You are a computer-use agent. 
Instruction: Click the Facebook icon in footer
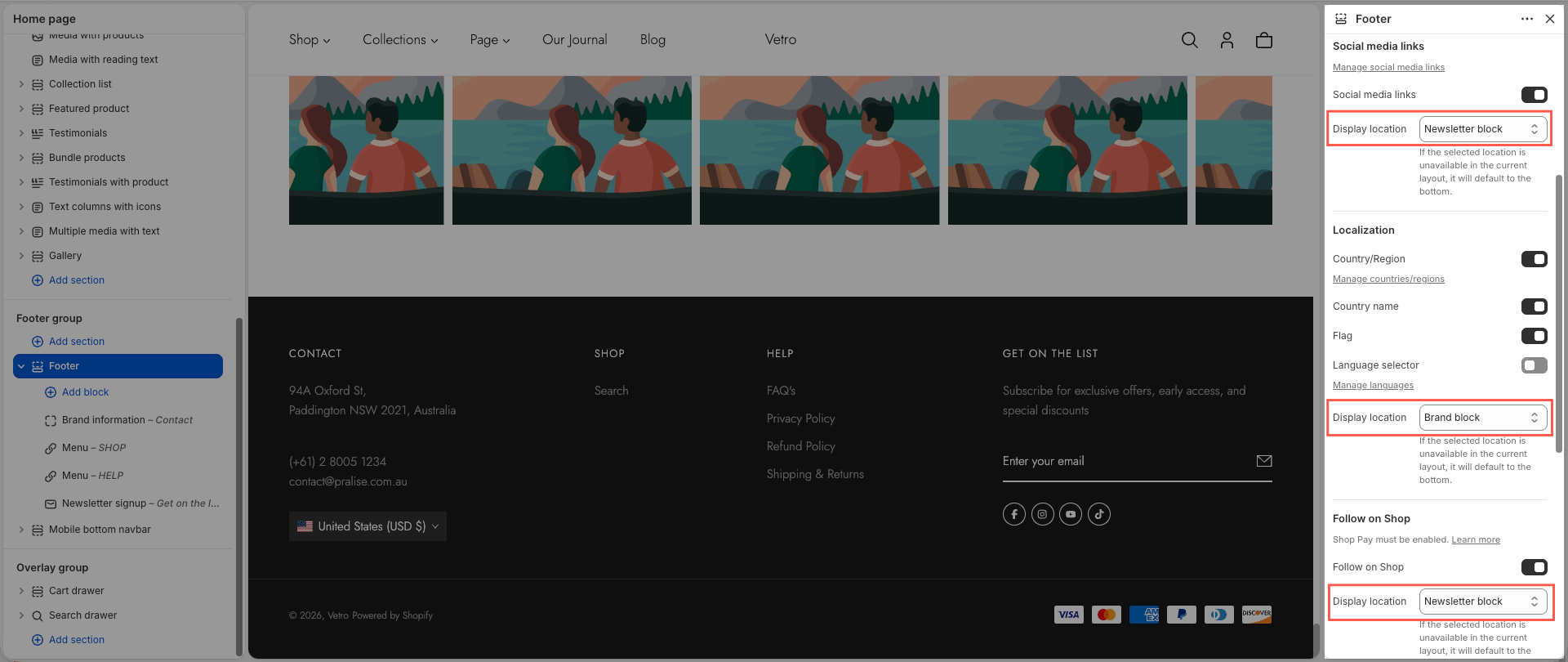[1014, 514]
